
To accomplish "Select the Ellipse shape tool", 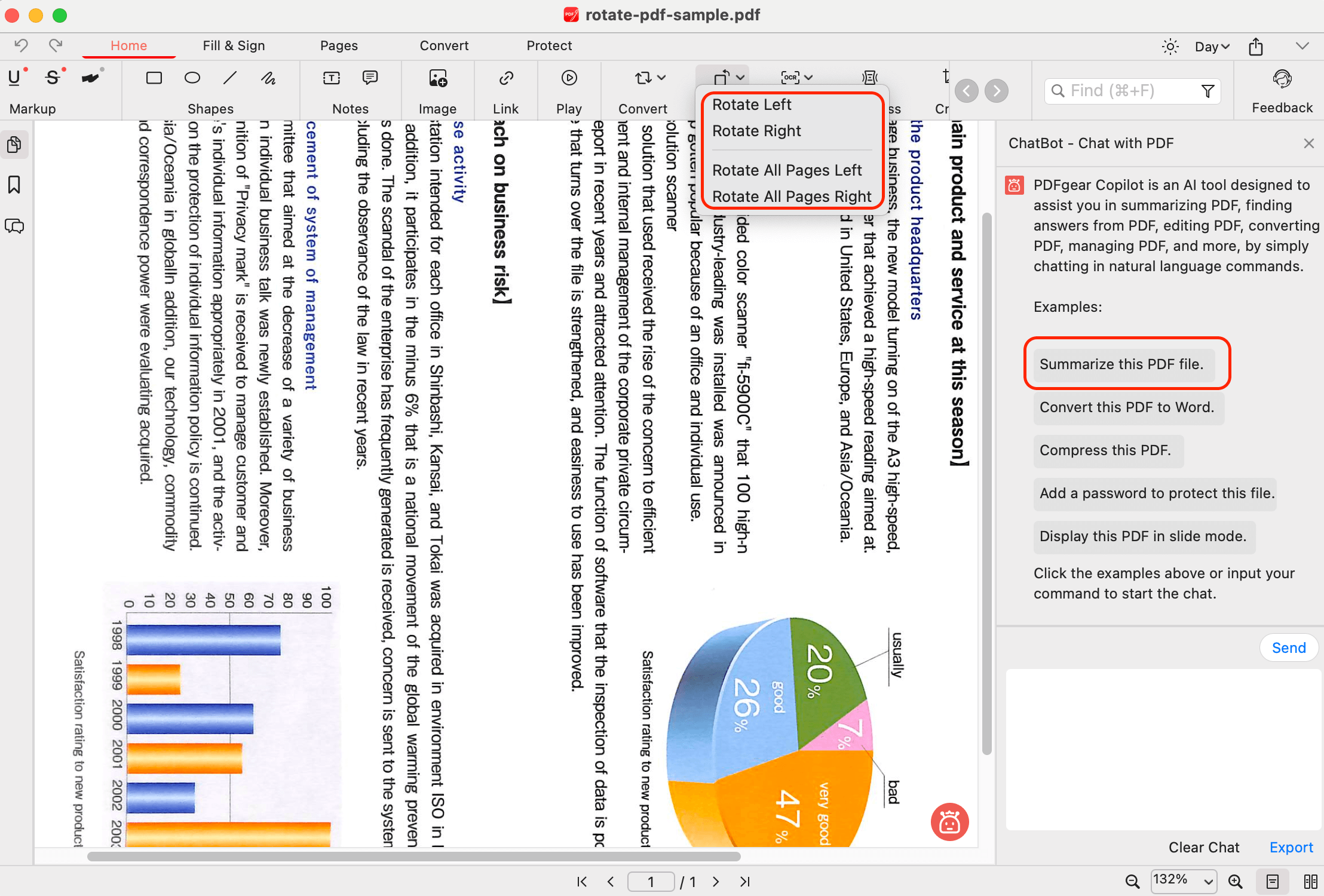I will coord(192,77).
